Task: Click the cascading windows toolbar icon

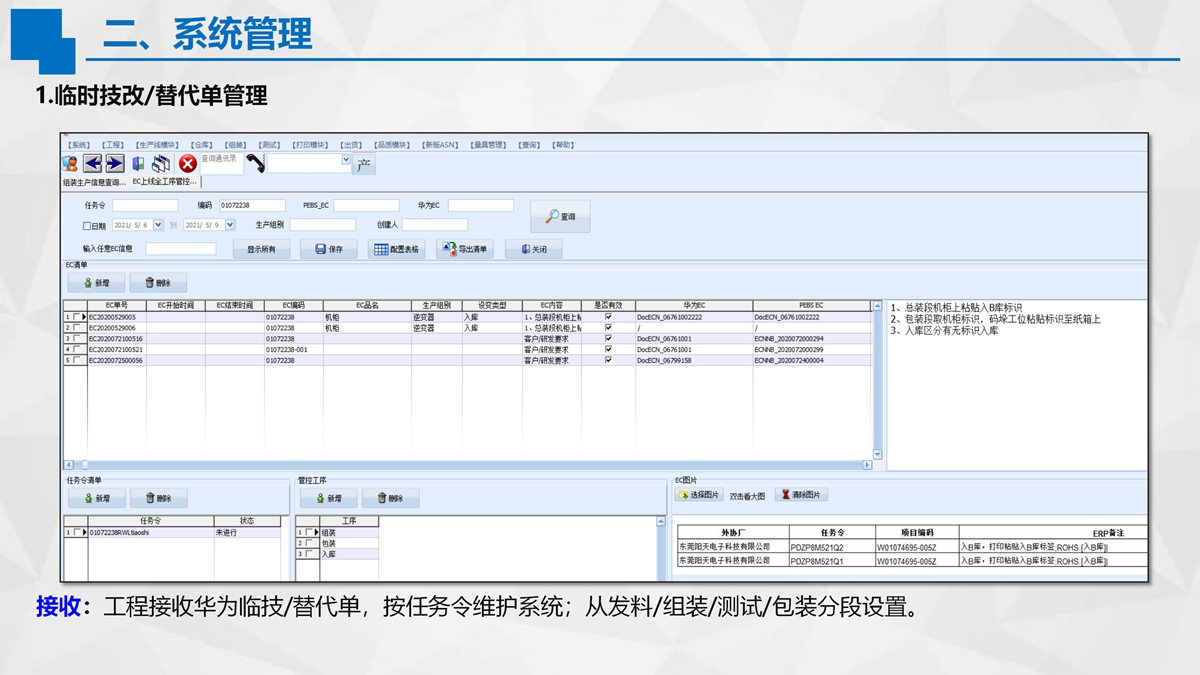Action: tap(161, 164)
